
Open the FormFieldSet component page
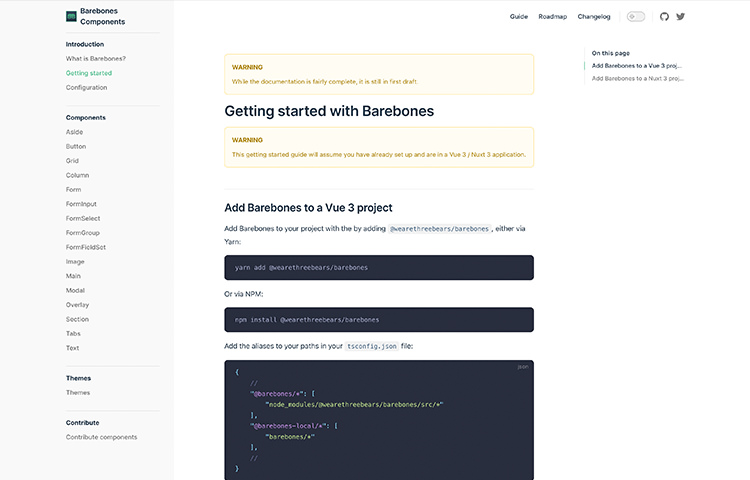coord(86,247)
